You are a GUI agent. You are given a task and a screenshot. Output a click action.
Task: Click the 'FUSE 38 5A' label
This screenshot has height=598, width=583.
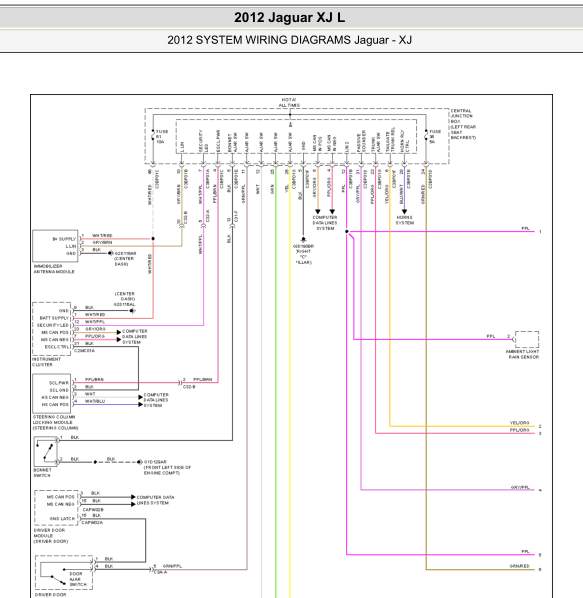[x=435, y=137]
